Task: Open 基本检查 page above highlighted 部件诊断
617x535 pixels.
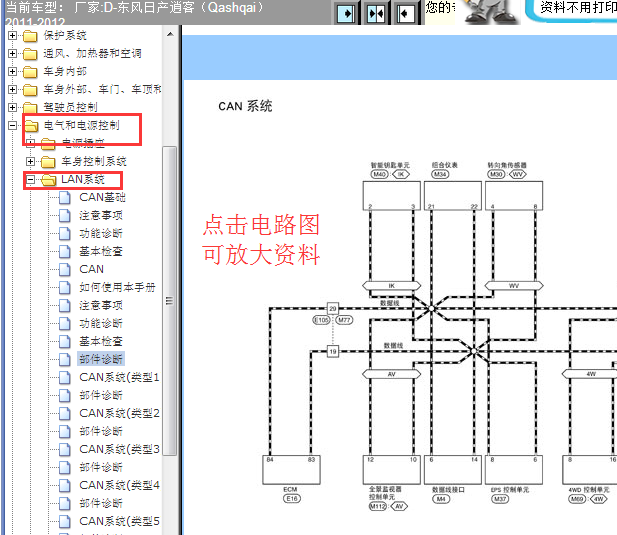Action: [101, 341]
